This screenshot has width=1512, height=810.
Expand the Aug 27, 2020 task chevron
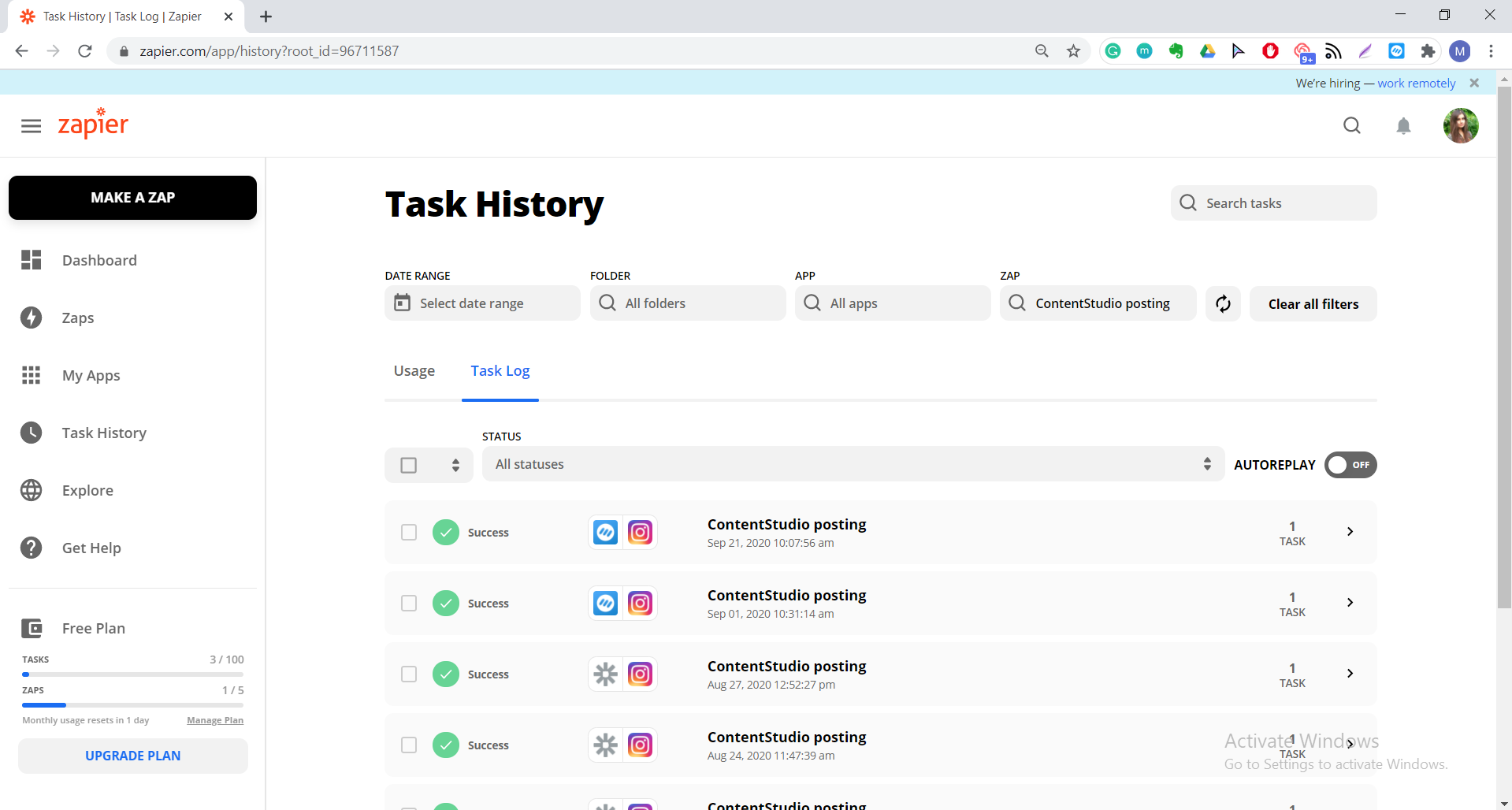click(x=1350, y=674)
